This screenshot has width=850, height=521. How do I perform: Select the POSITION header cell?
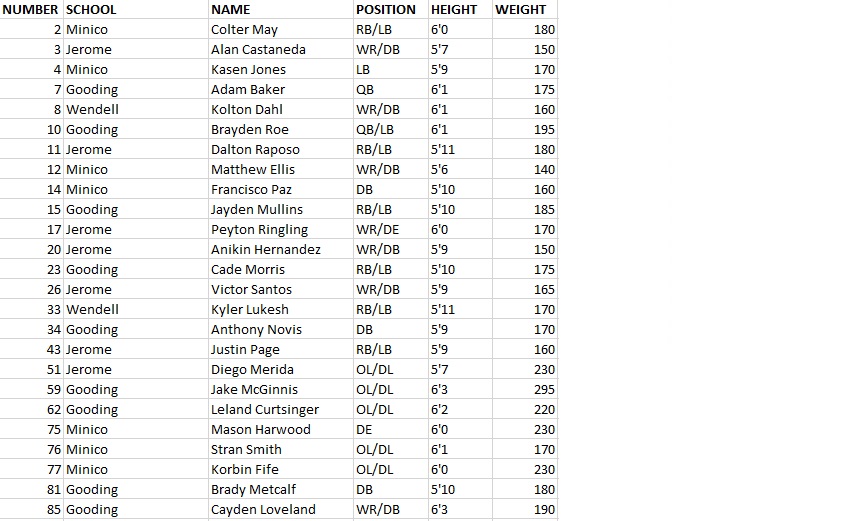(386, 9)
